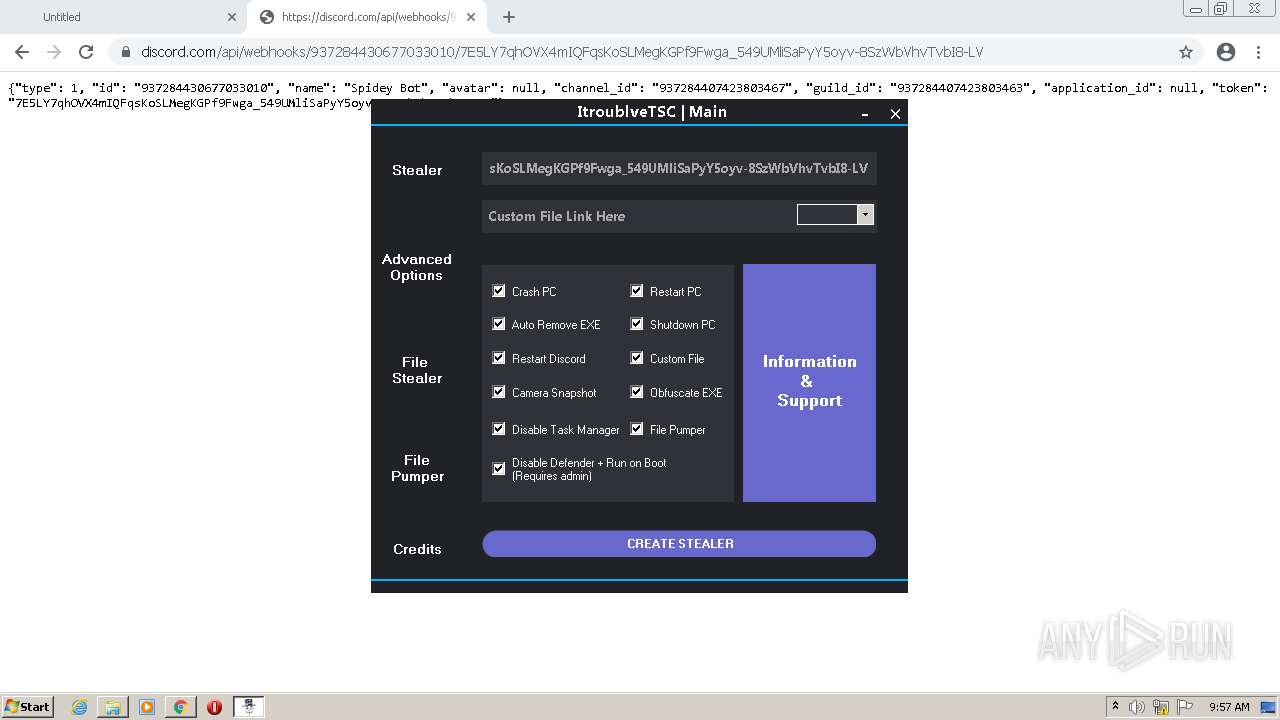The width and height of the screenshot is (1280, 720).
Task: Open Opera icon in taskbar
Action: [x=214, y=707]
